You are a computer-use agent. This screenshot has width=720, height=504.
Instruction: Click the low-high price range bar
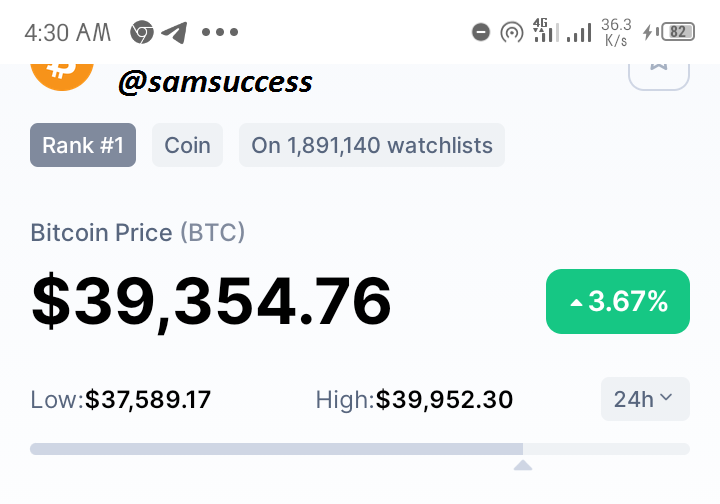[x=360, y=449]
